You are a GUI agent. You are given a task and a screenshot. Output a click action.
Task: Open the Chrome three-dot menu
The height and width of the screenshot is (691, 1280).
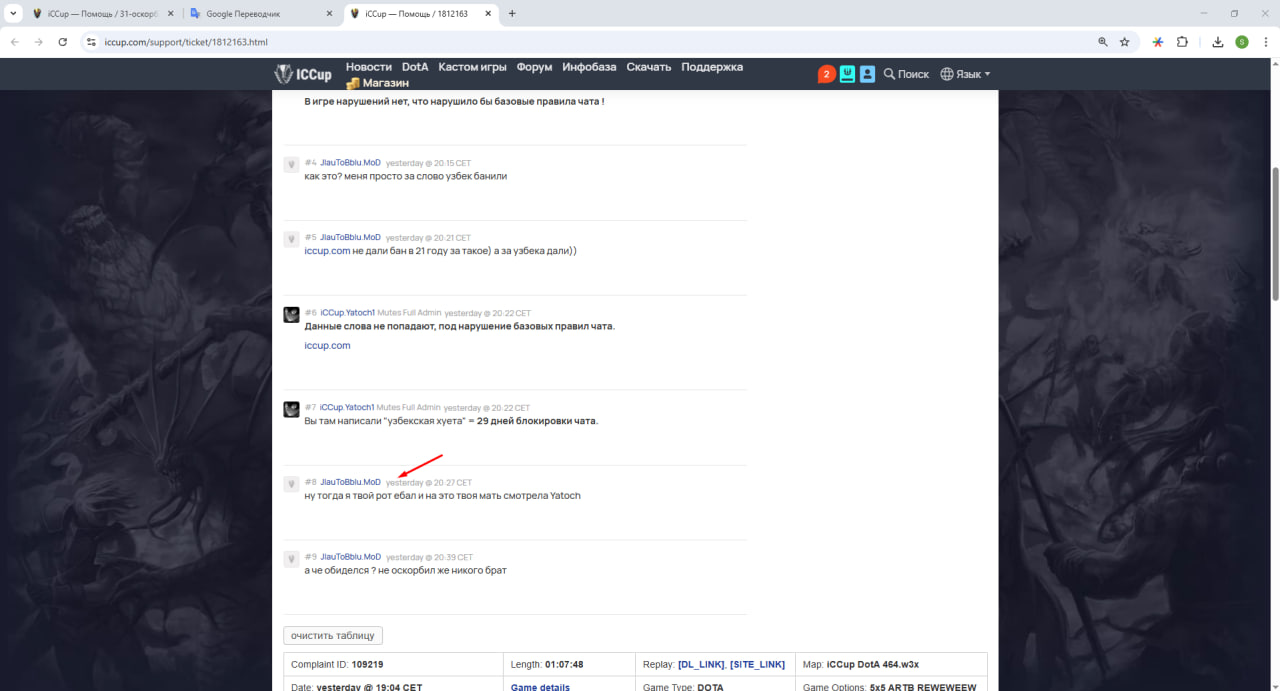(1265, 42)
